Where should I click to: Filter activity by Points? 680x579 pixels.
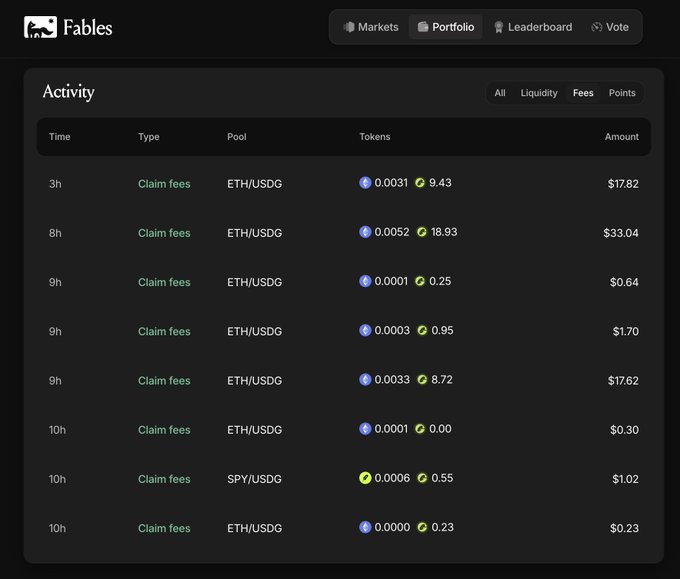point(622,93)
